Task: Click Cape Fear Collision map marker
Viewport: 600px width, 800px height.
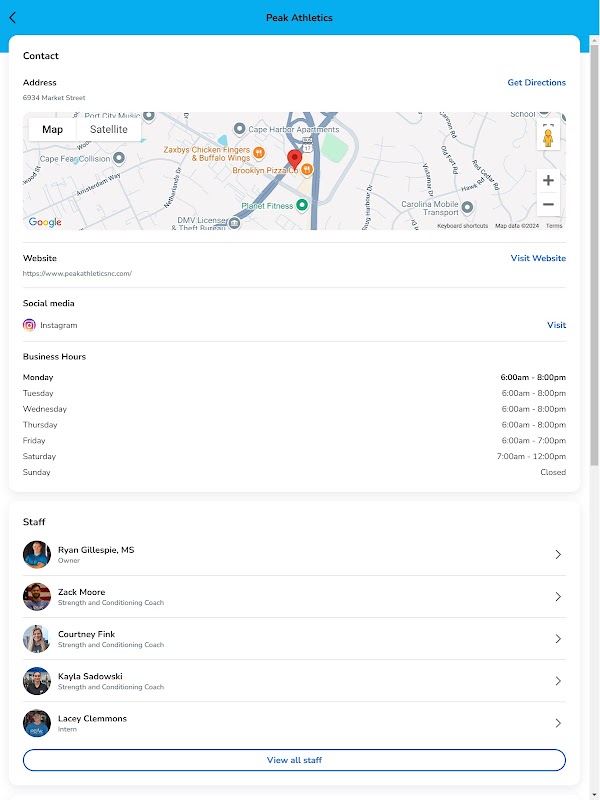Action: pos(119,158)
